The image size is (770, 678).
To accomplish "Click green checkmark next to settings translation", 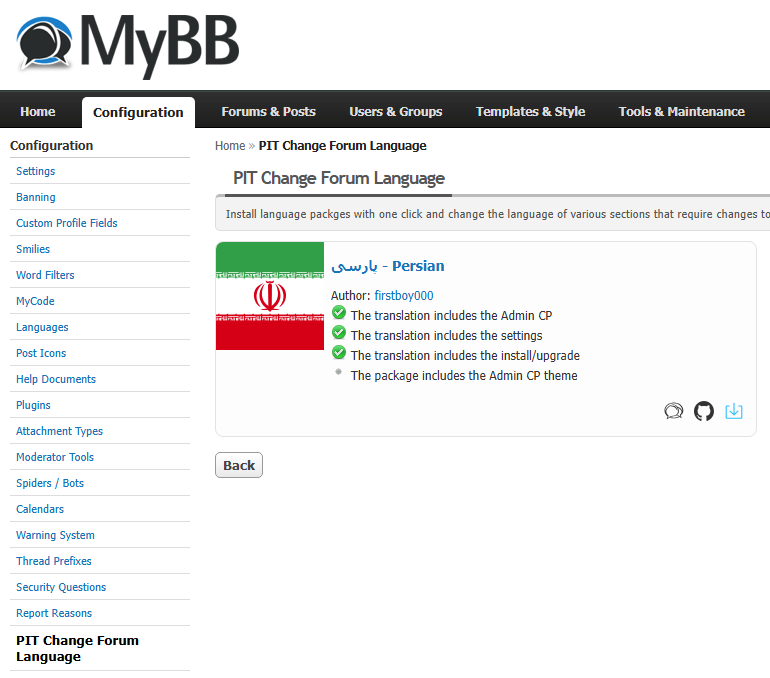I will coord(339,334).
